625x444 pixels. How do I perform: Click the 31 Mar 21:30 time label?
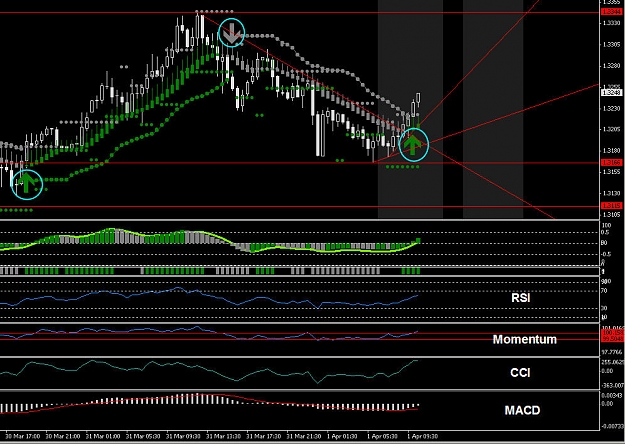tap(304, 436)
